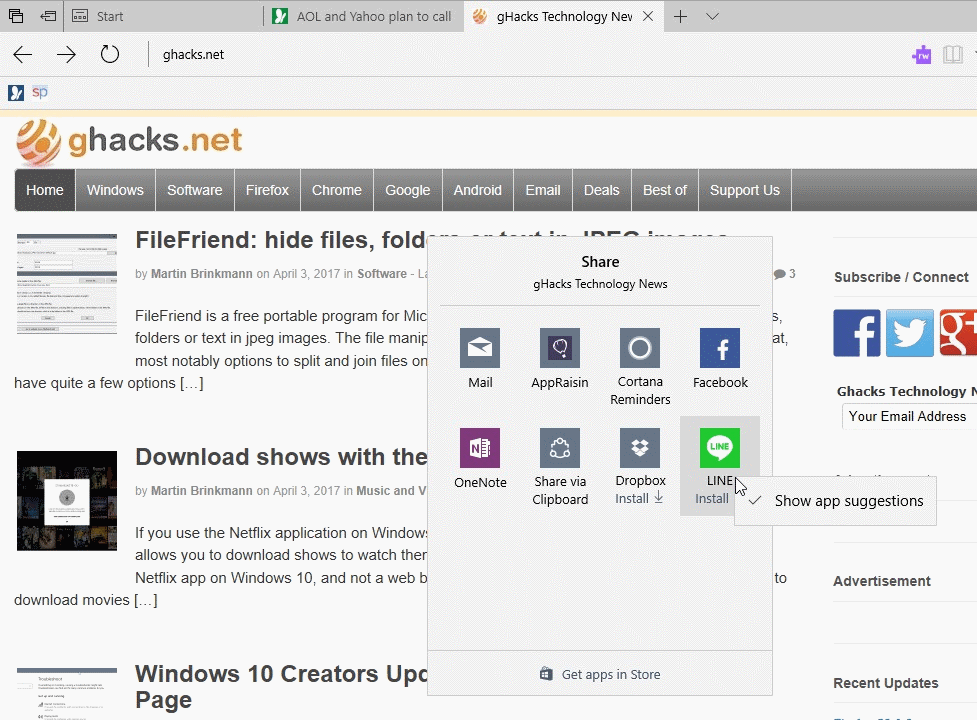The width and height of the screenshot is (977, 720).
Task: Refresh the ghacks.net page
Action: (110, 54)
